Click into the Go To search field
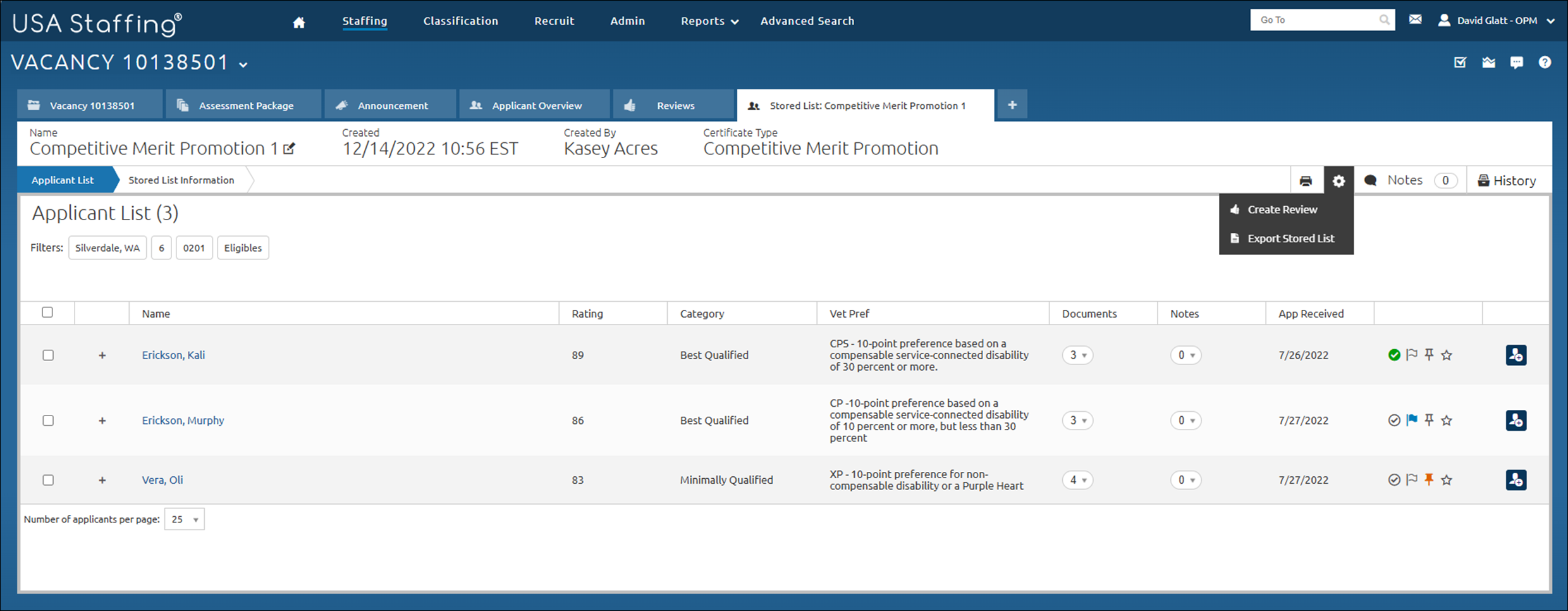1568x611 pixels. point(1315,19)
